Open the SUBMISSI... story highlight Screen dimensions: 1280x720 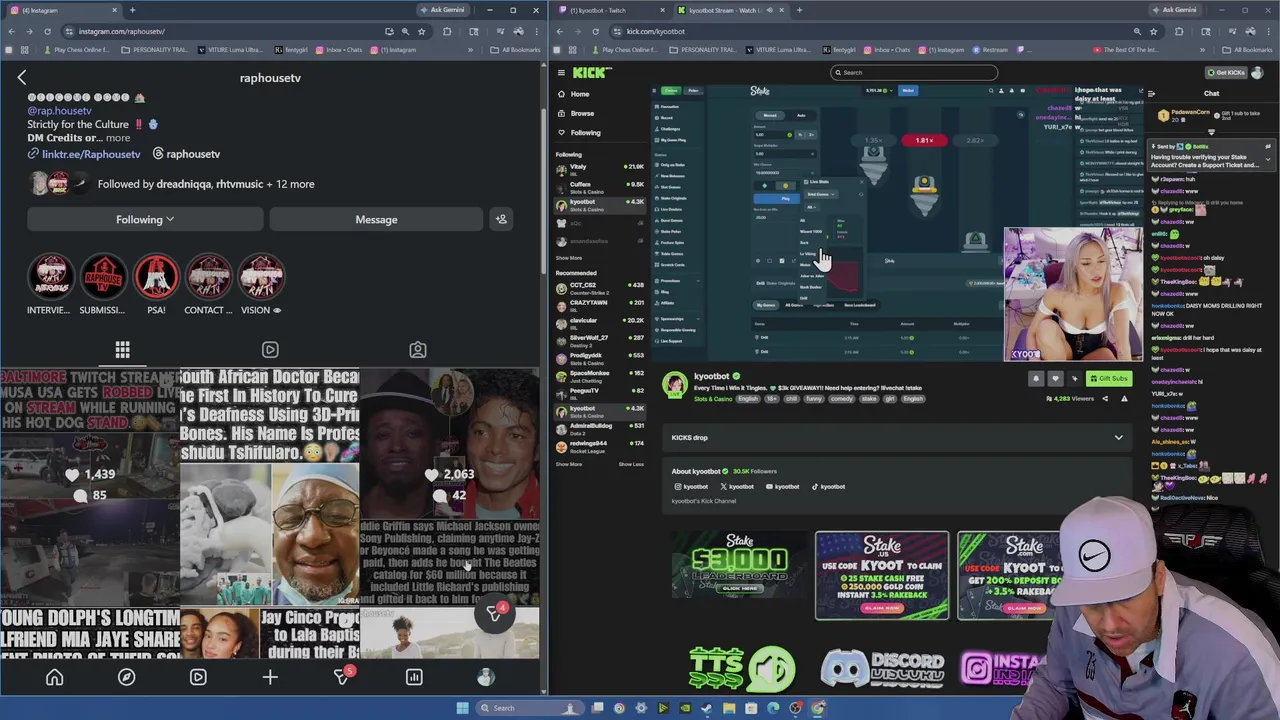point(103,285)
